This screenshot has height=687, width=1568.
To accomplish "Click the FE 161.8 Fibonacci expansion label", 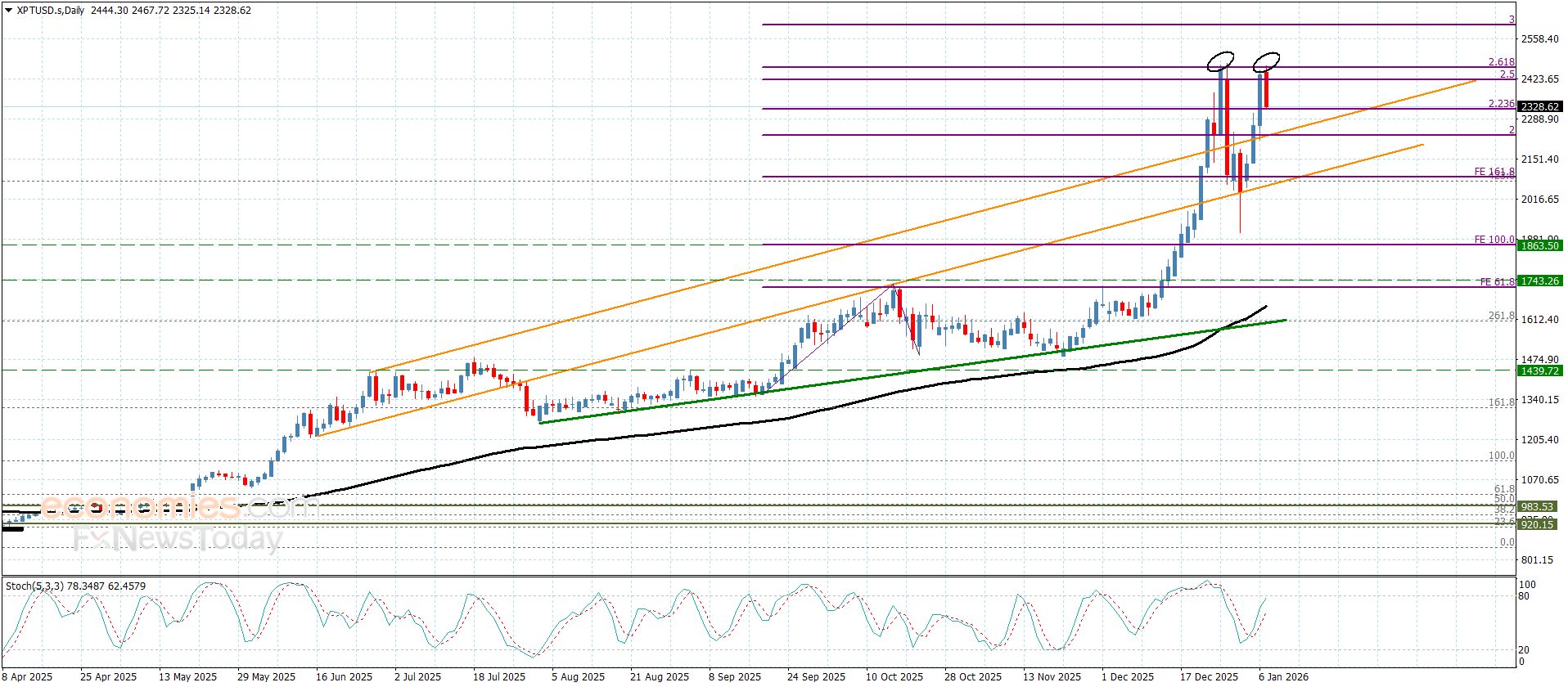I will tap(1494, 172).
